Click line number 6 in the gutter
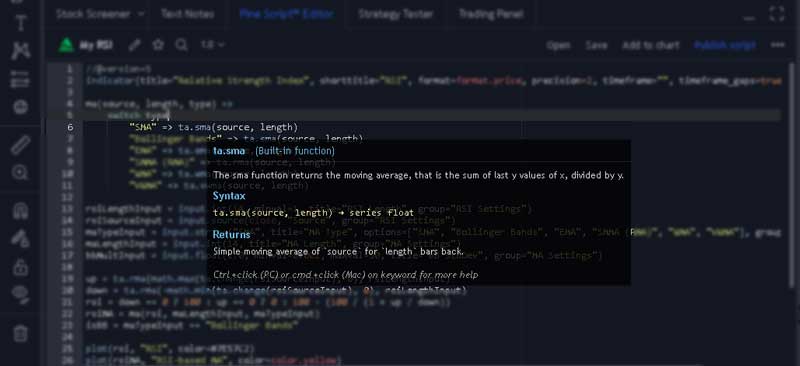This screenshot has width=800, height=366. [x=70, y=127]
